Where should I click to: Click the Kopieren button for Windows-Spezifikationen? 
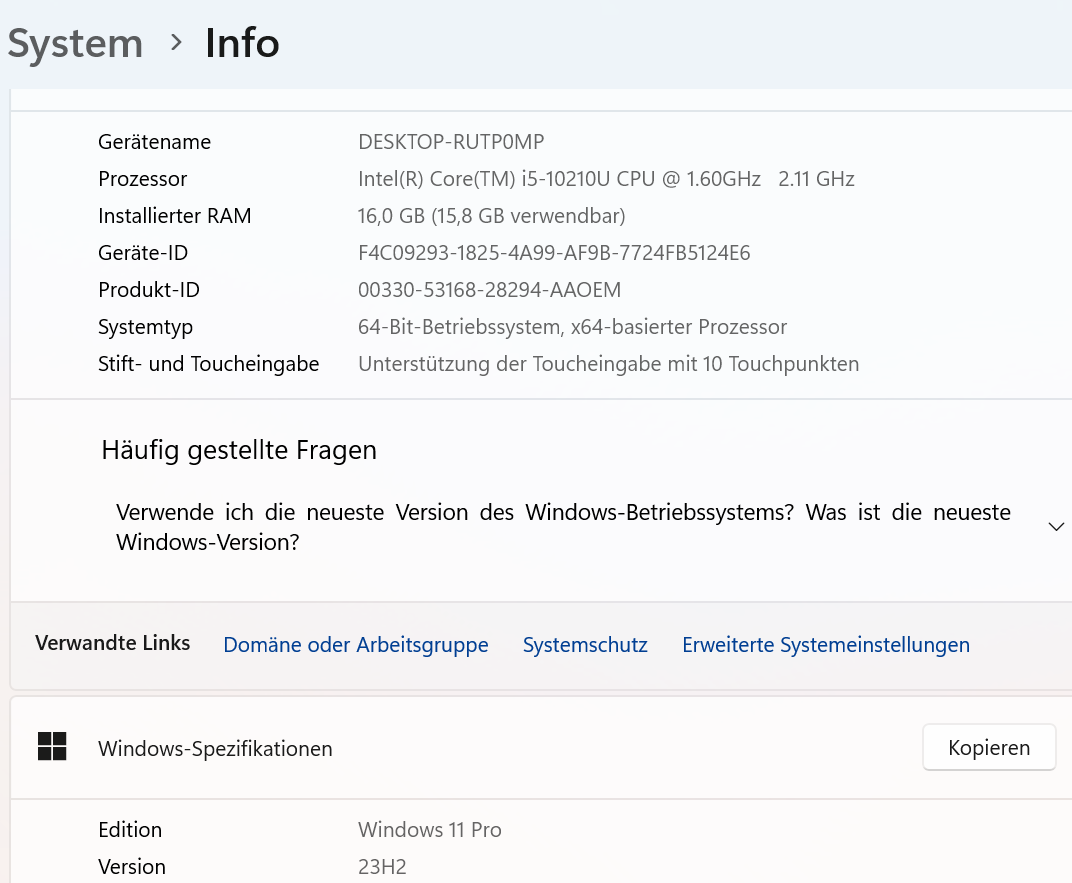click(x=989, y=747)
